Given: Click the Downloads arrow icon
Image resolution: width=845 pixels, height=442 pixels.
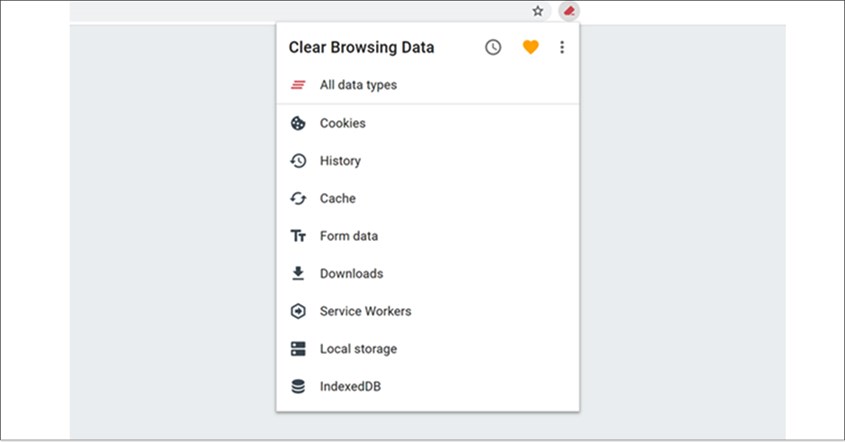Looking at the screenshot, I should tap(298, 273).
